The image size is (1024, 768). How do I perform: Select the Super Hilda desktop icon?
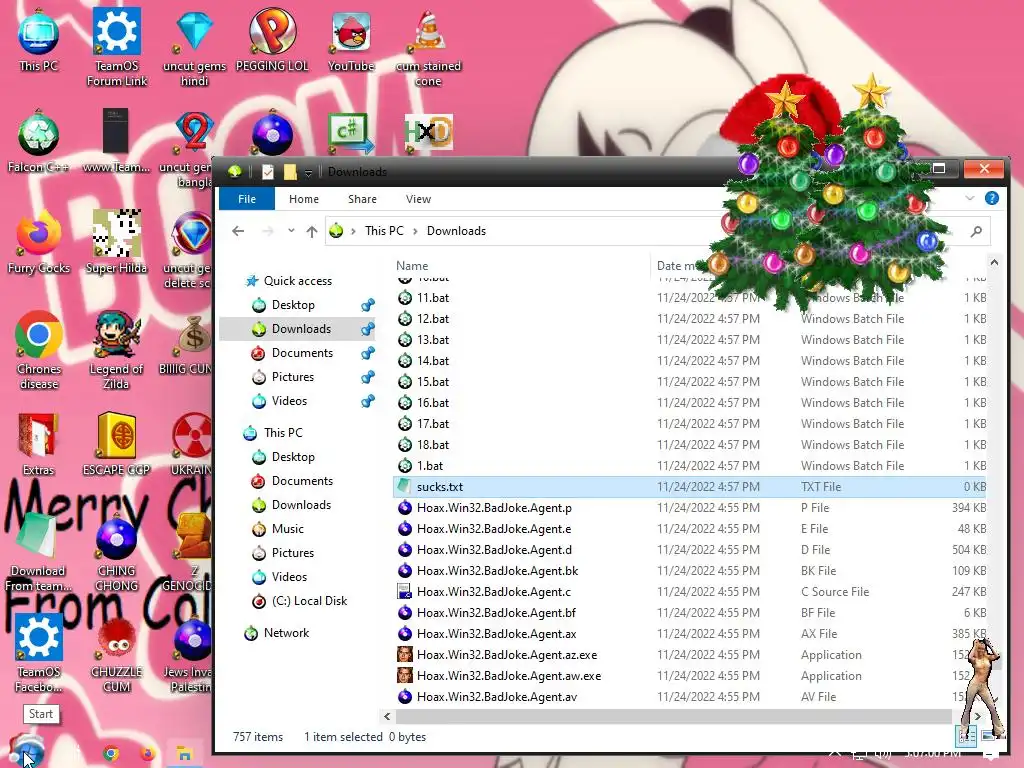coord(116,242)
